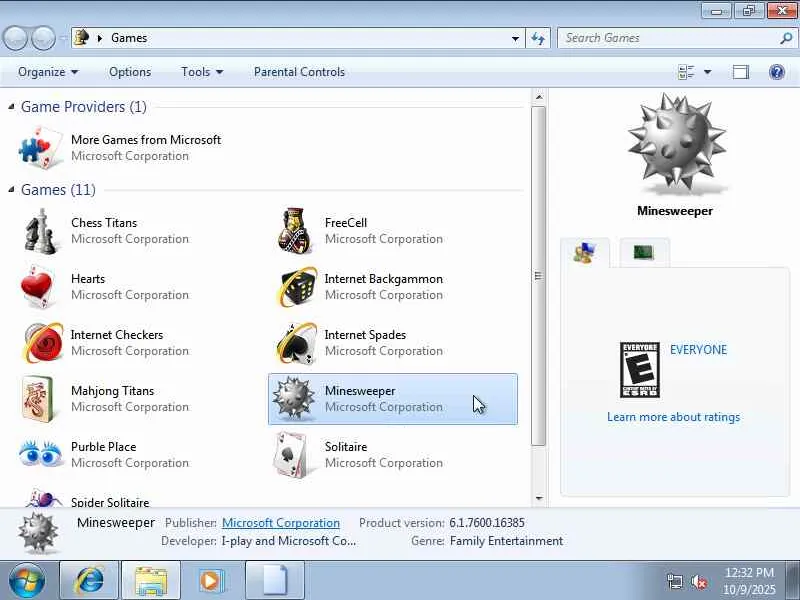The width and height of the screenshot is (800, 600).
Task: Select the Internet Backgammon dice icon
Action: pyautogui.click(x=298, y=287)
